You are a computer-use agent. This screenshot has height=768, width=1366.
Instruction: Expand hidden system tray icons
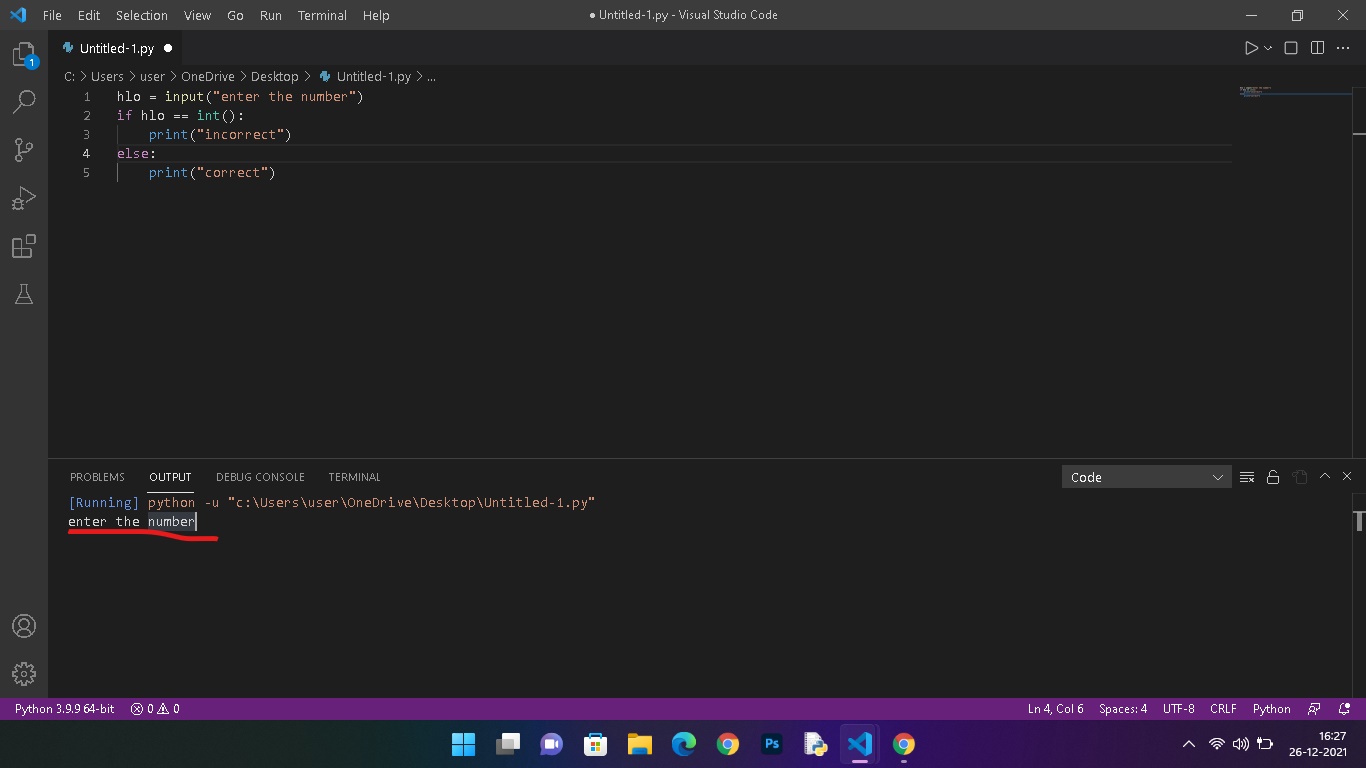pyautogui.click(x=1188, y=744)
